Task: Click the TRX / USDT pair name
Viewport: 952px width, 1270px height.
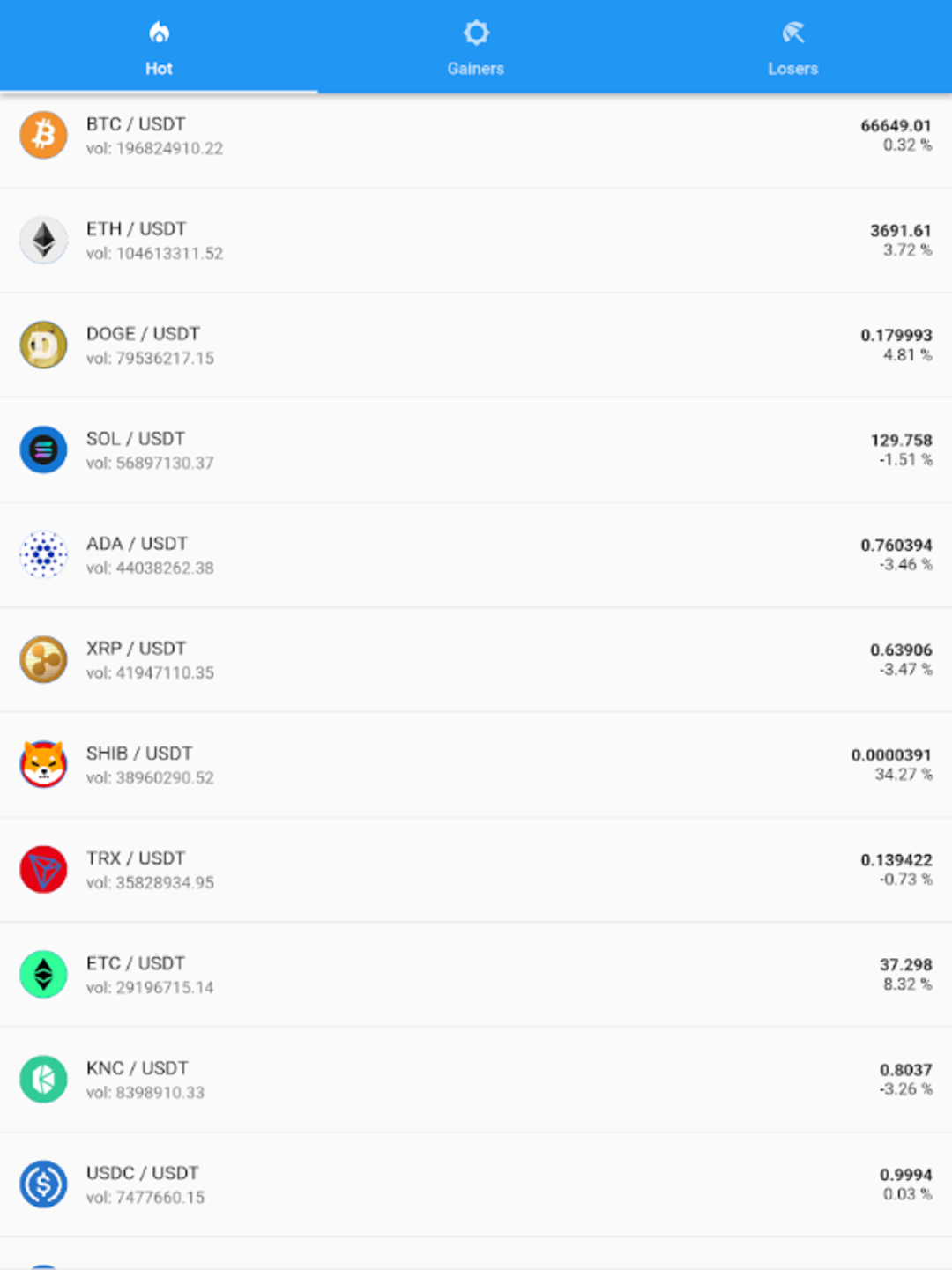Action: (x=136, y=858)
